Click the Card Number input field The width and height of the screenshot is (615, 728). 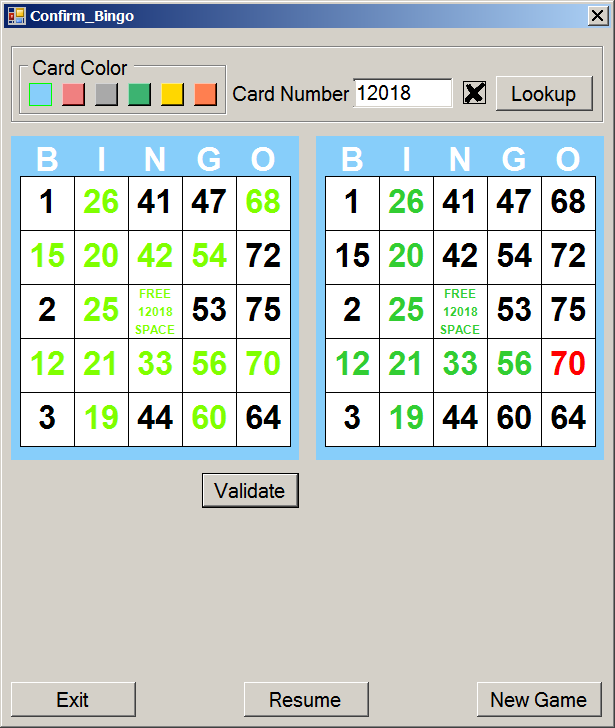point(402,93)
